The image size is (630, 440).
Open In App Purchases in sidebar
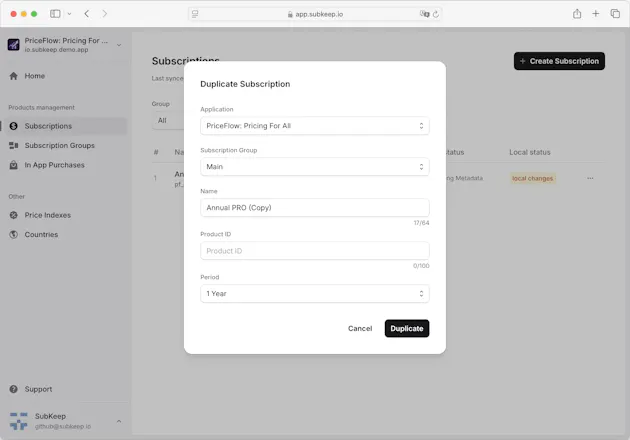pos(63,165)
